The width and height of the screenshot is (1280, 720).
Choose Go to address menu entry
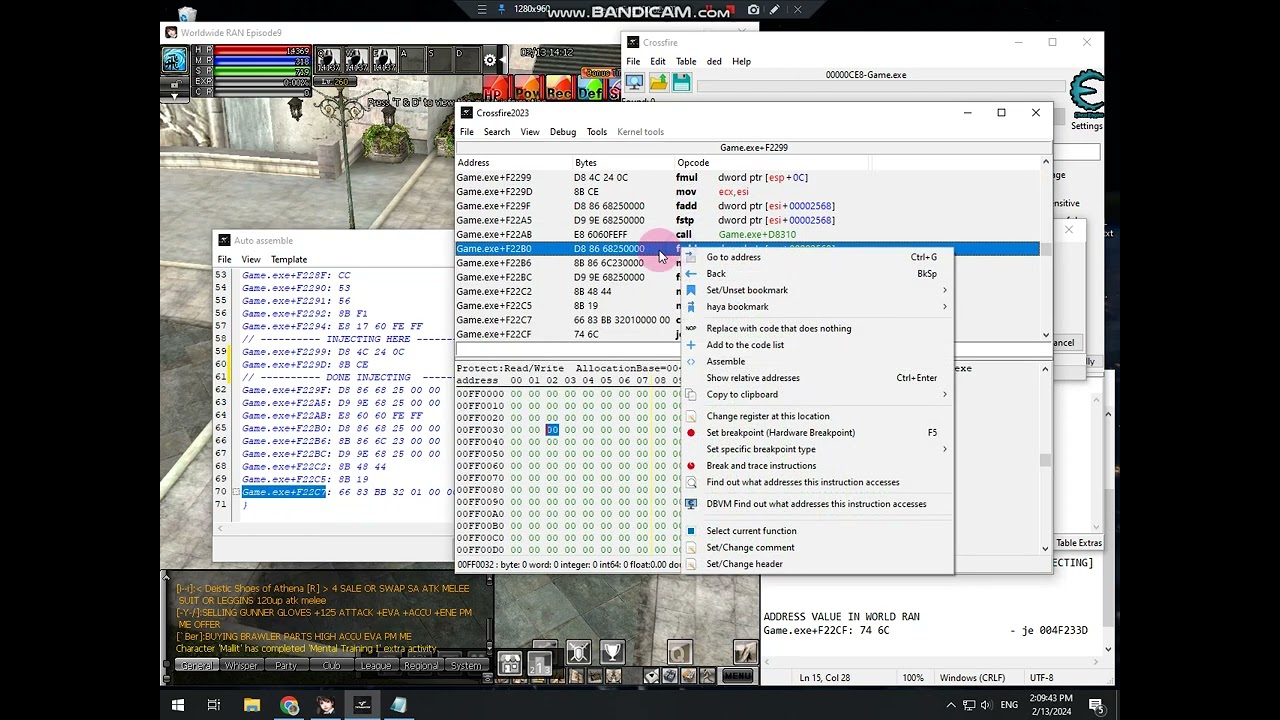click(733, 257)
